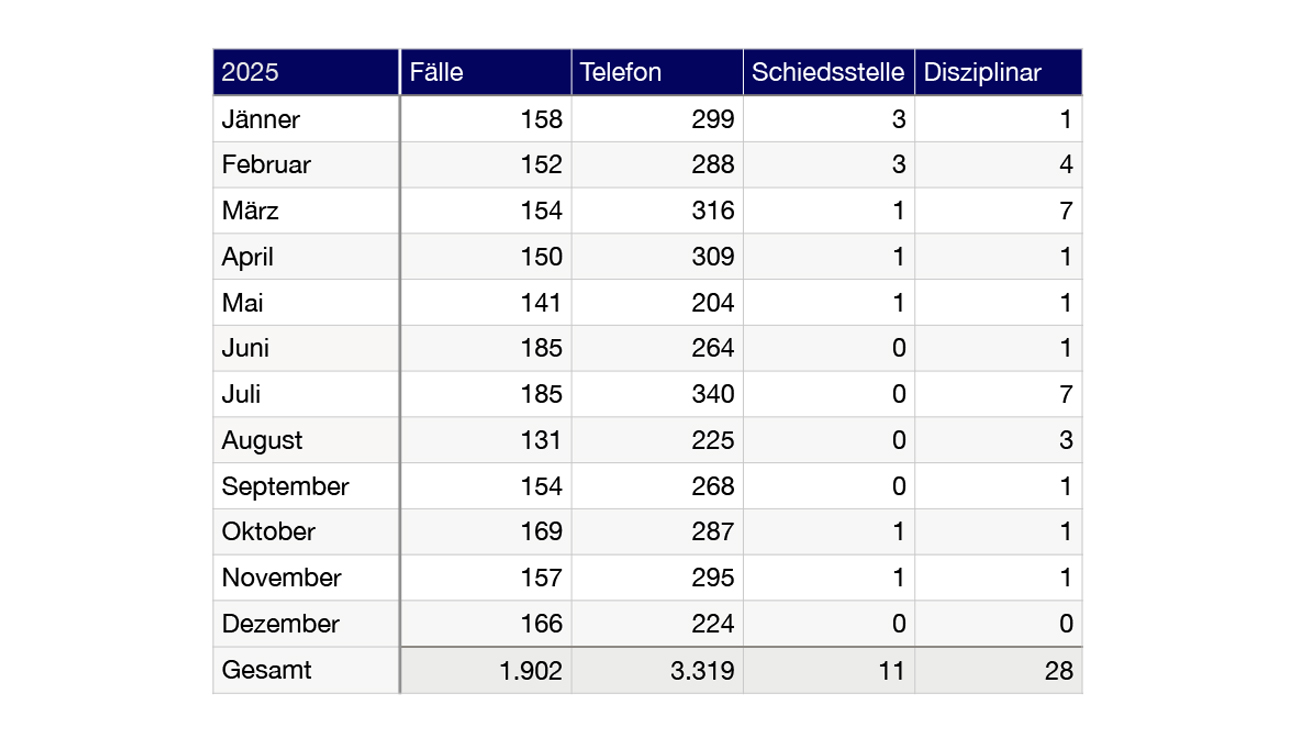Click the "Februar" row label
The width and height of the screenshot is (1300, 750).
305,165
